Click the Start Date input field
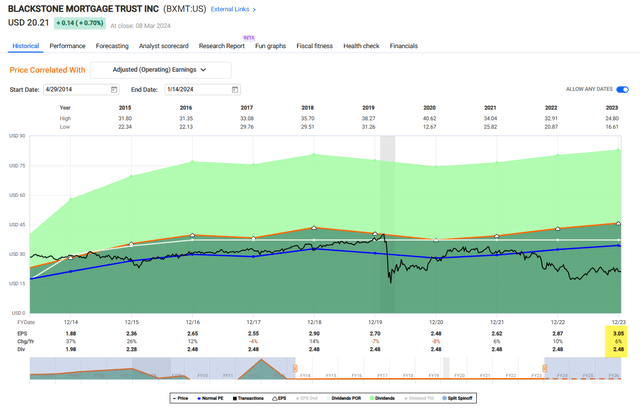The height and width of the screenshot is (410, 640). (81, 89)
